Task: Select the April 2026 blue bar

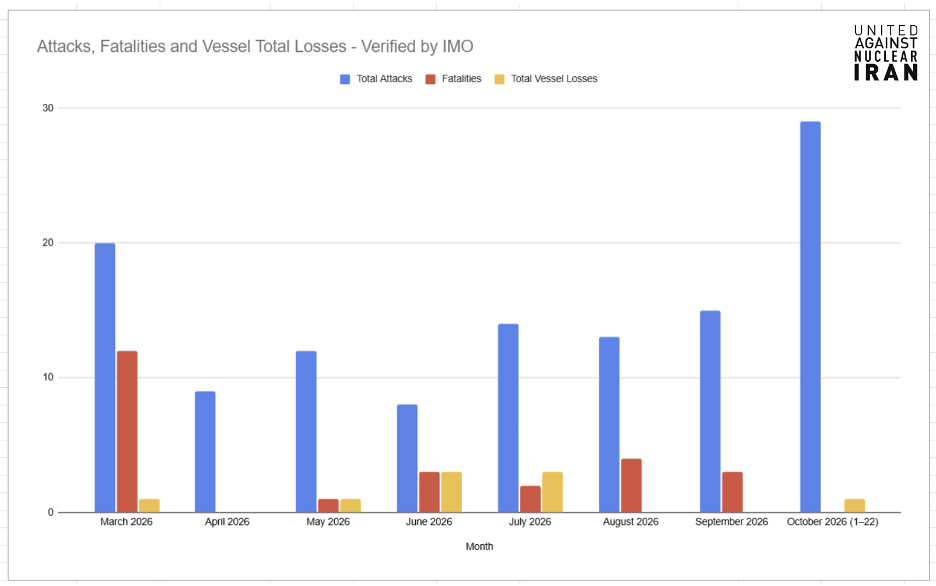Action: (x=205, y=452)
